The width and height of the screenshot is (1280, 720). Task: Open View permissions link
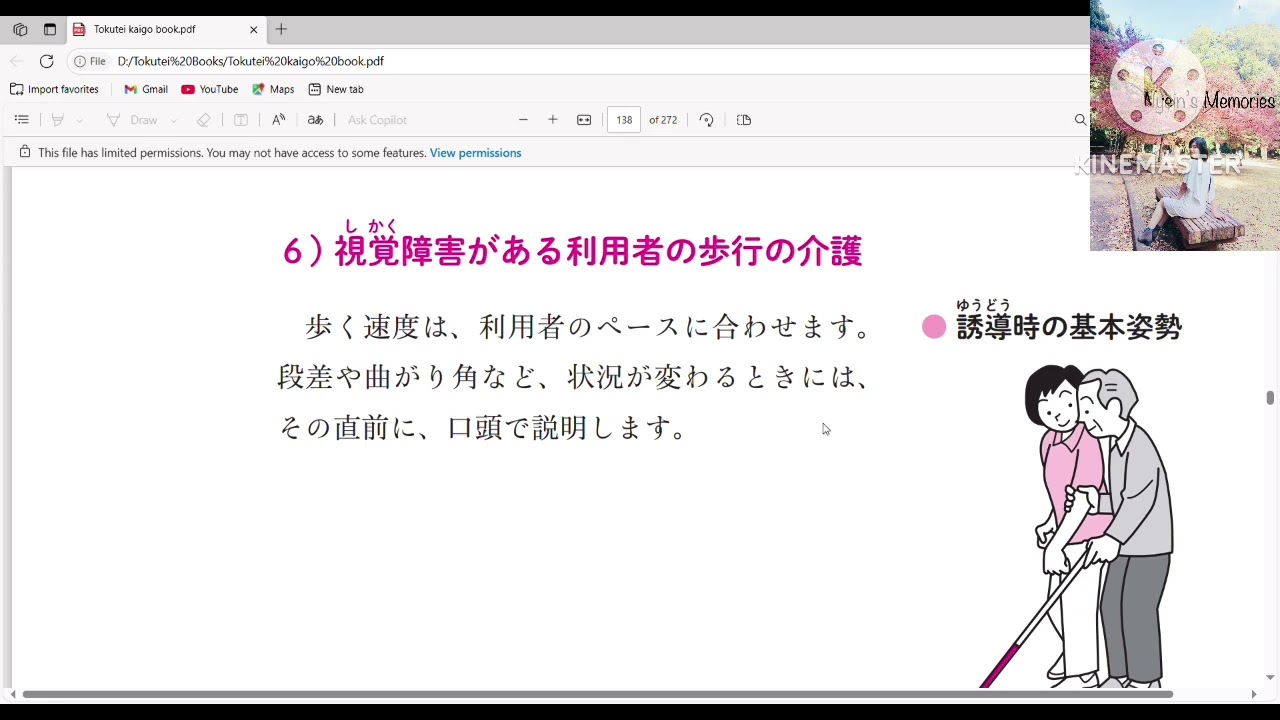click(x=475, y=153)
